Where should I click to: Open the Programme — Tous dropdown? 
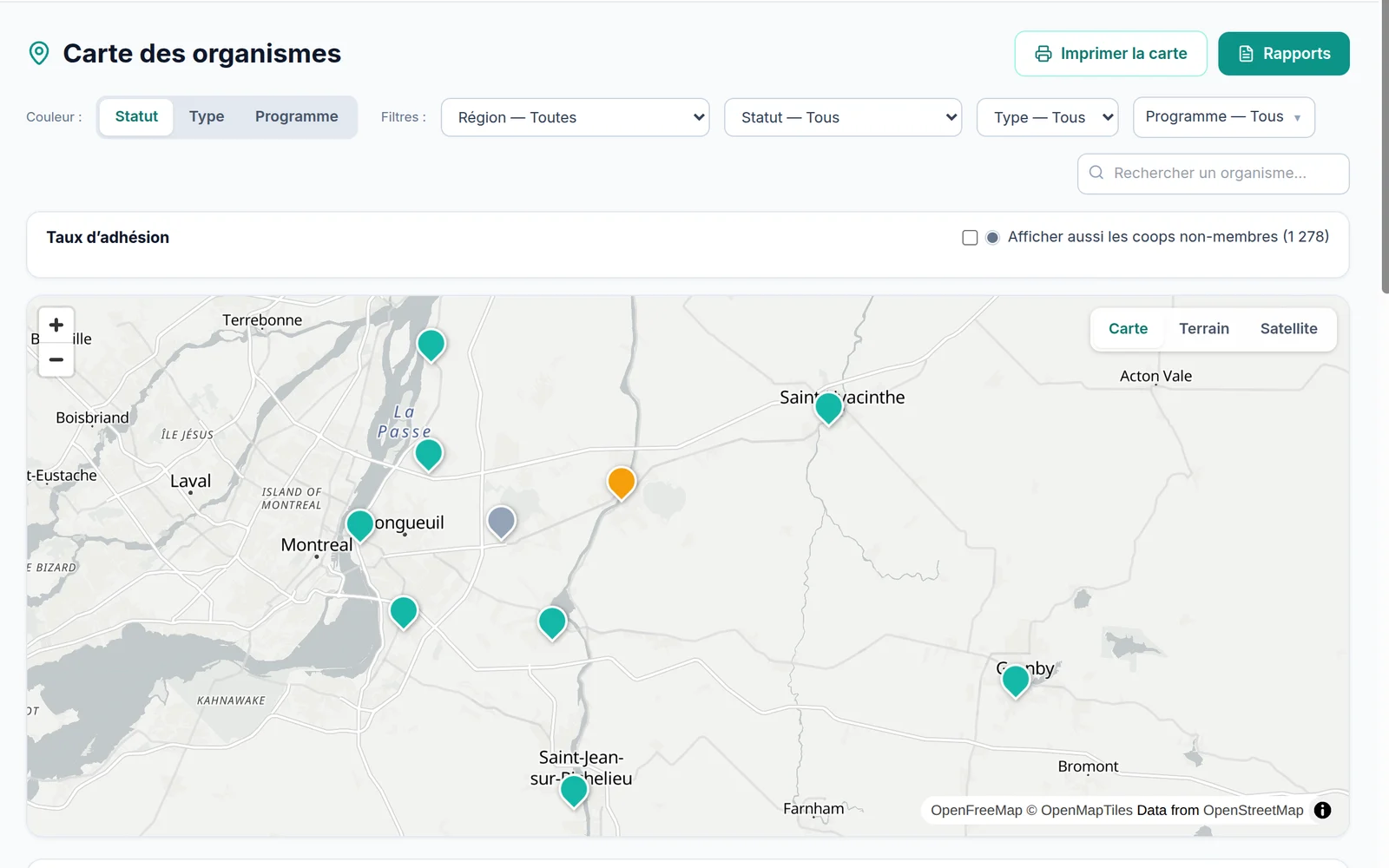pos(1224,117)
